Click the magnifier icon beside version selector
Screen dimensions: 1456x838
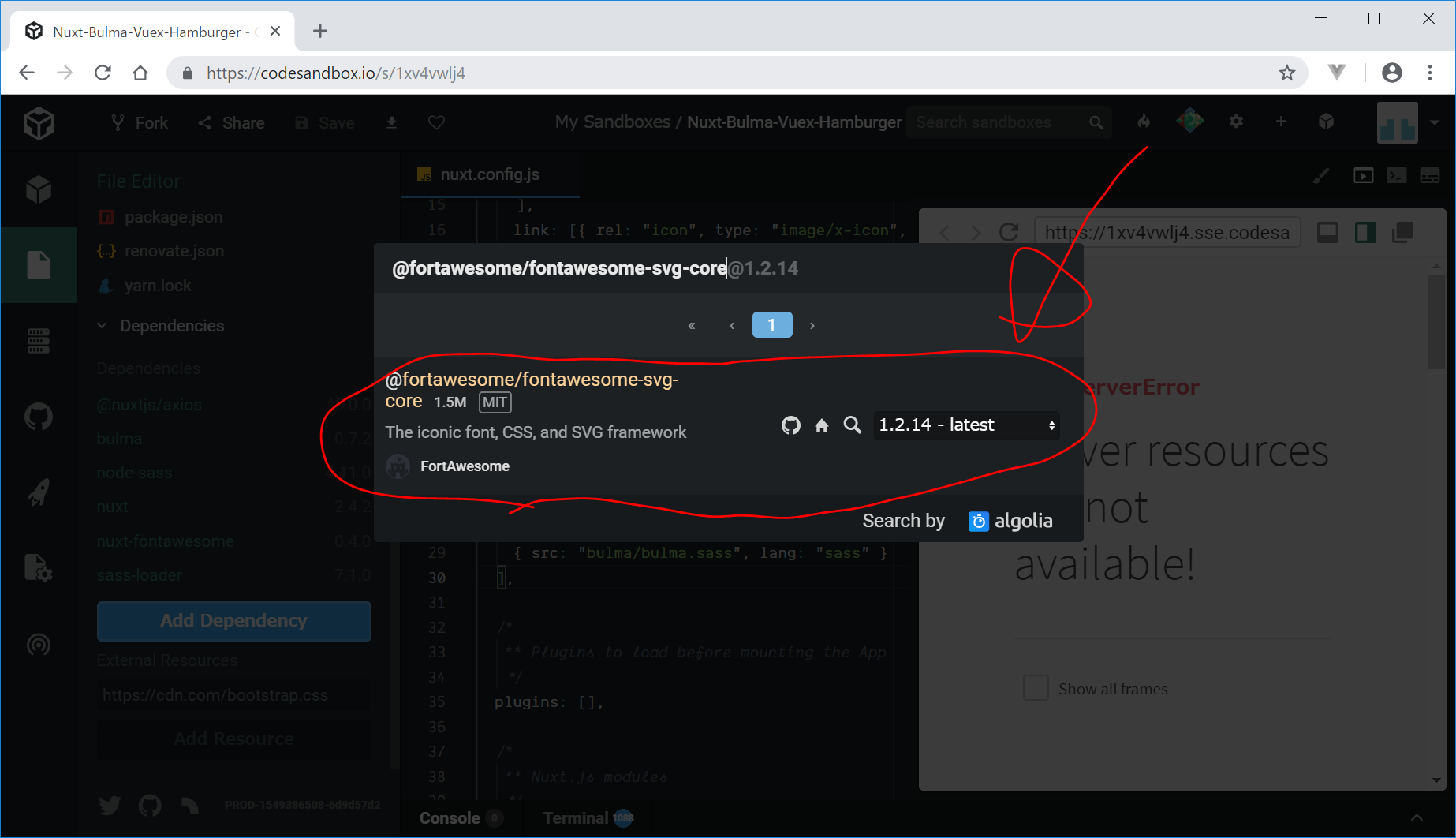852,425
